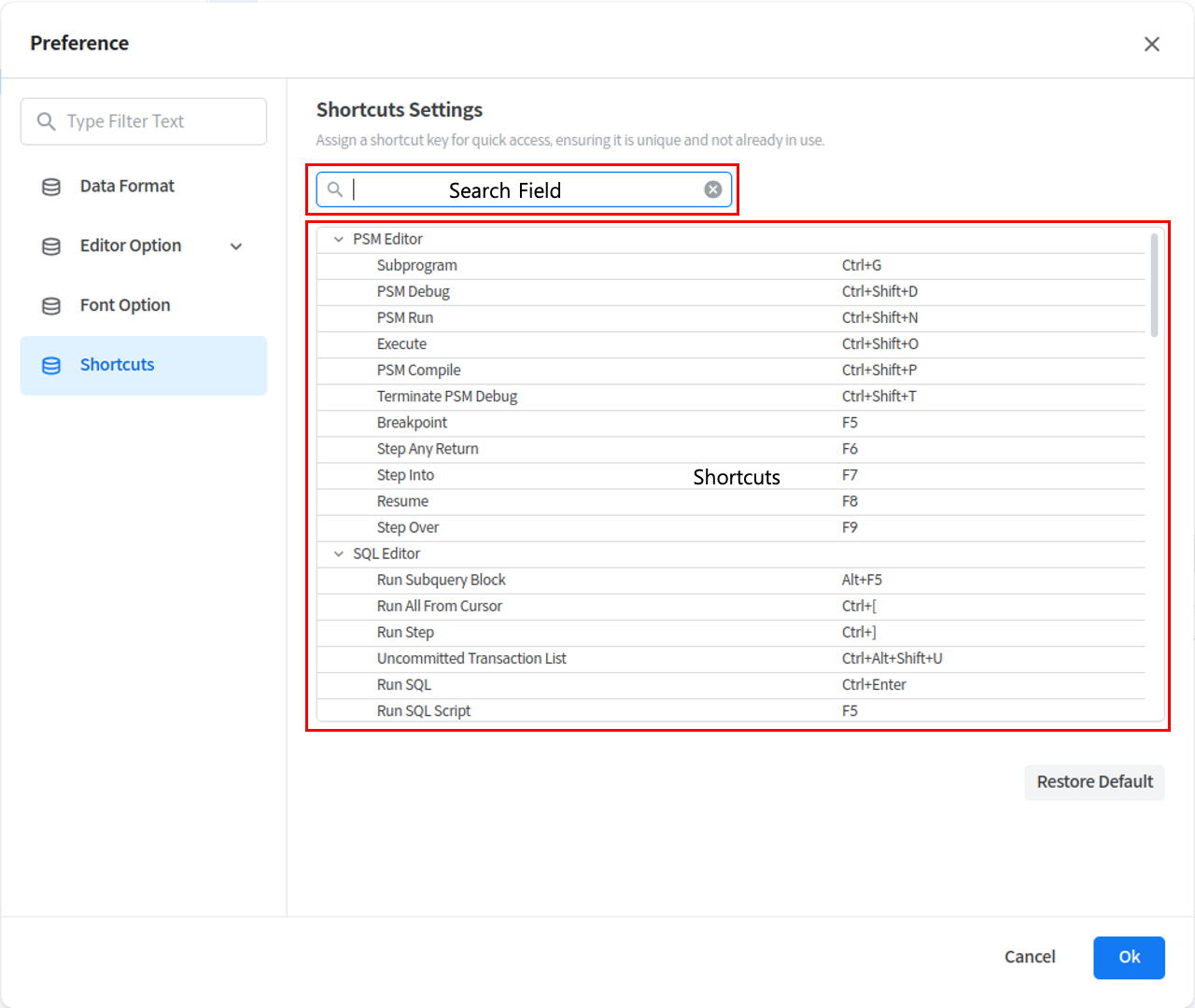Expand the Editor Option submenu chevron
The width and height of the screenshot is (1195, 1008).
pyautogui.click(x=236, y=246)
